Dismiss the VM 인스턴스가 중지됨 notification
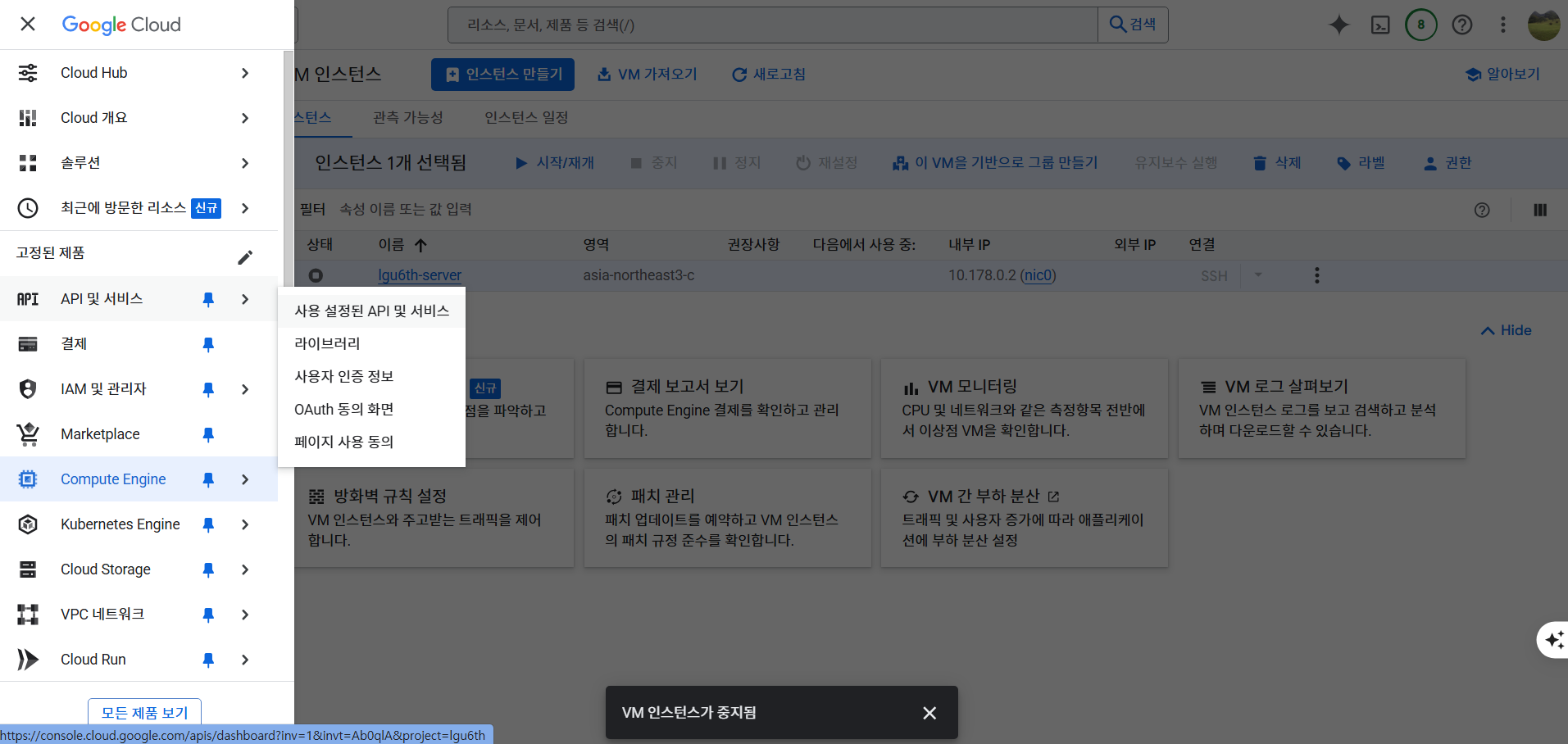The height and width of the screenshot is (744, 1568). pyautogui.click(x=929, y=713)
